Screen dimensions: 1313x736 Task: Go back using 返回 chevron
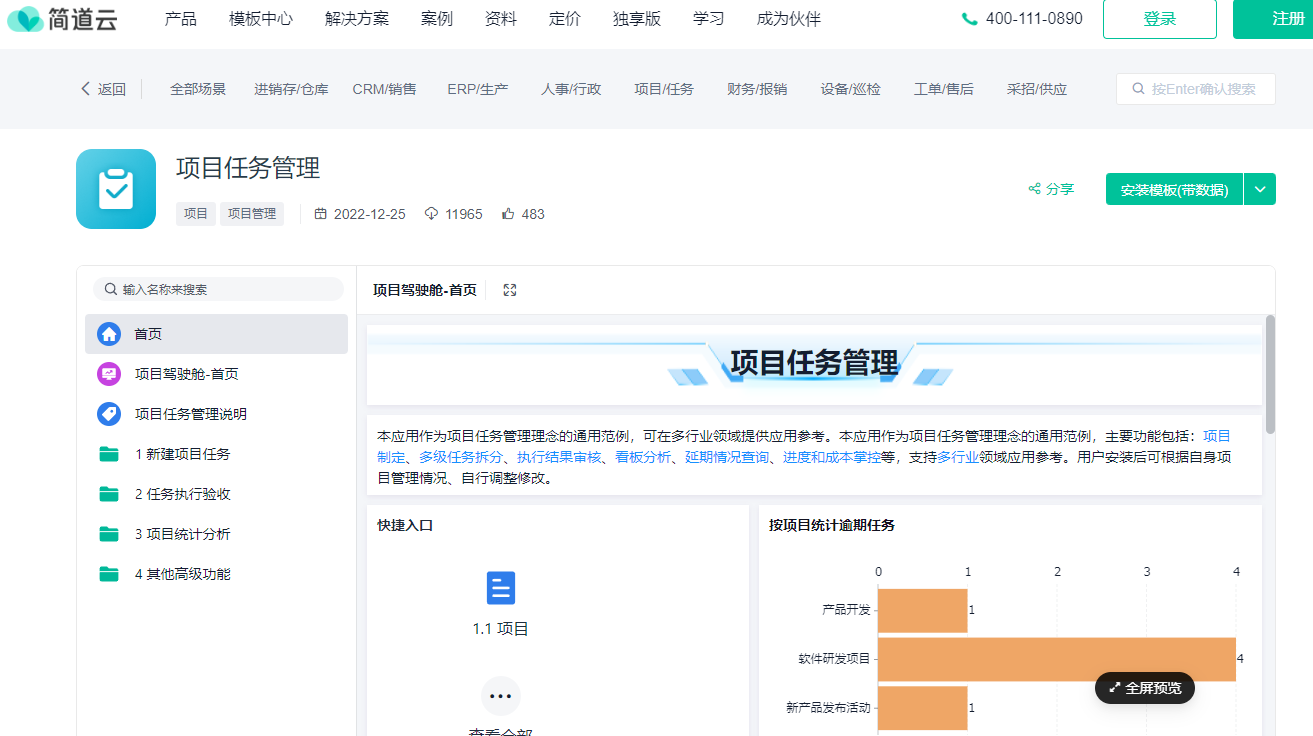86,89
